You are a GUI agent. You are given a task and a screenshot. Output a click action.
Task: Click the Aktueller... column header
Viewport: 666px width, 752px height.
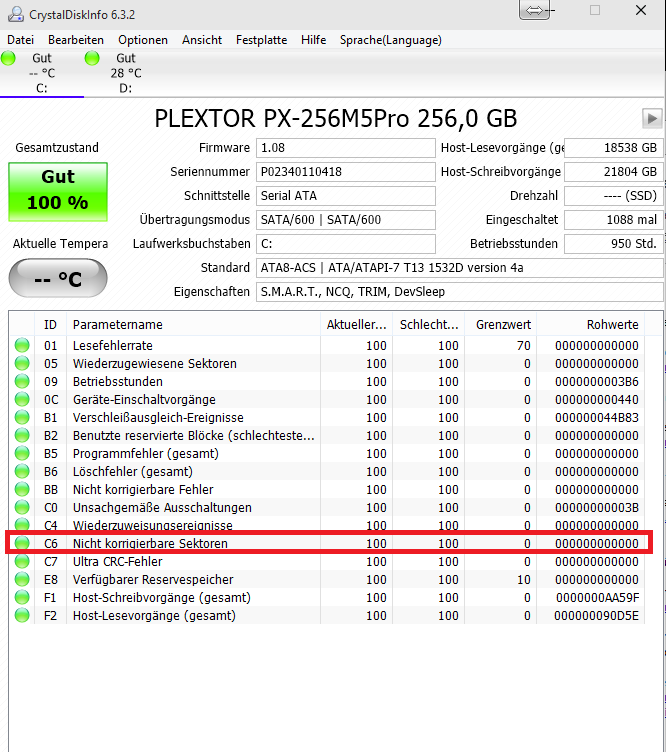pyautogui.click(x=356, y=325)
